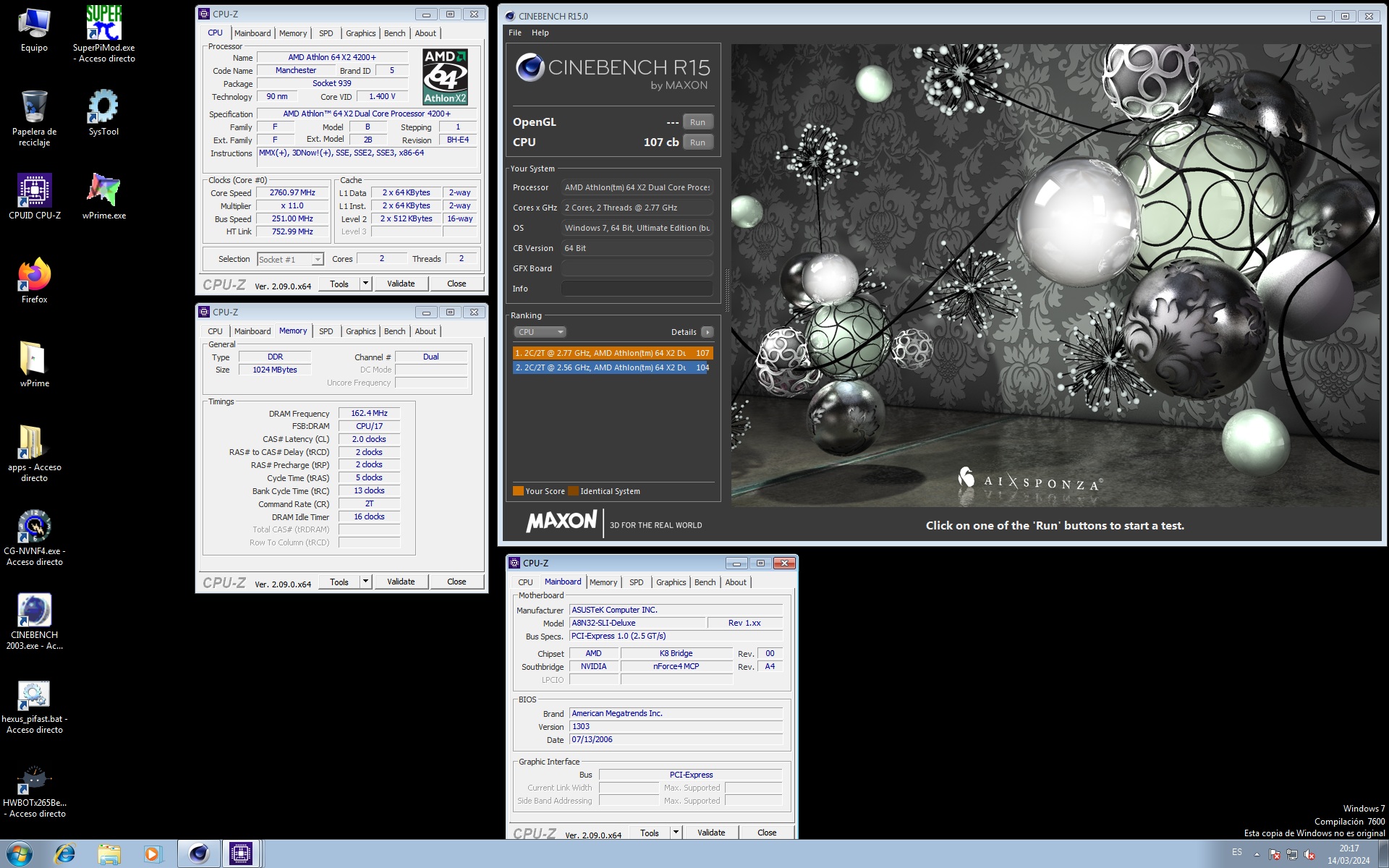Click the MAXON logo in Cinebench
Image resolution: width=1389 pixels, height=868 pixels.
coord(562,521)
